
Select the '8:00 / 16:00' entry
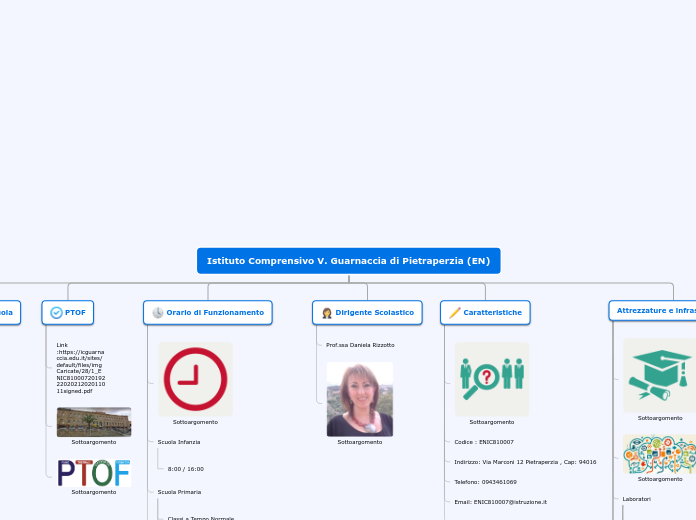[186, 469]
